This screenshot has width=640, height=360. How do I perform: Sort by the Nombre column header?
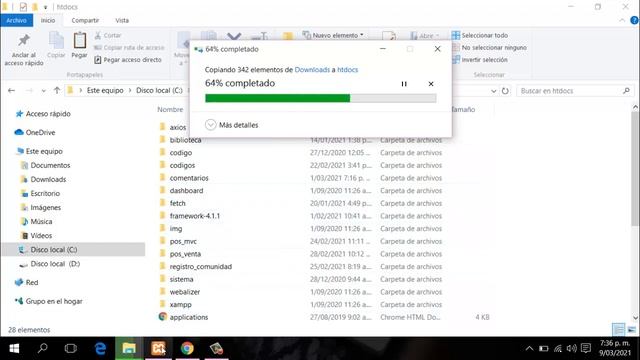click(x=170, y=109)
